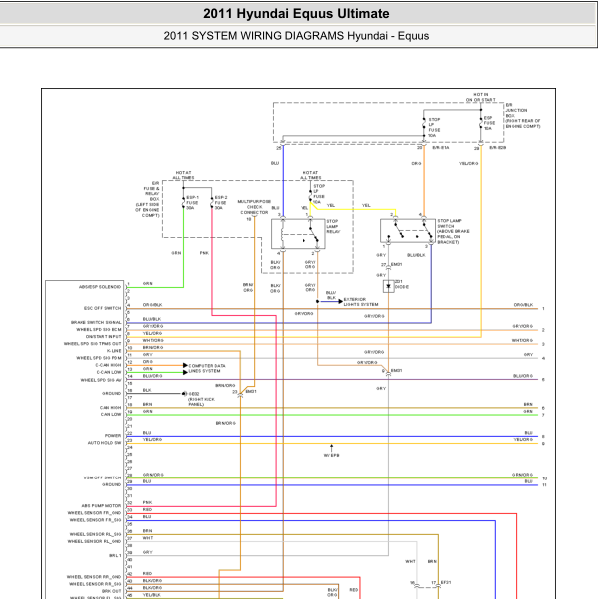This screenshot has width=598, height=599.
Task: Select the "HOT IN ON OR START" text
Action: [480, 97]
